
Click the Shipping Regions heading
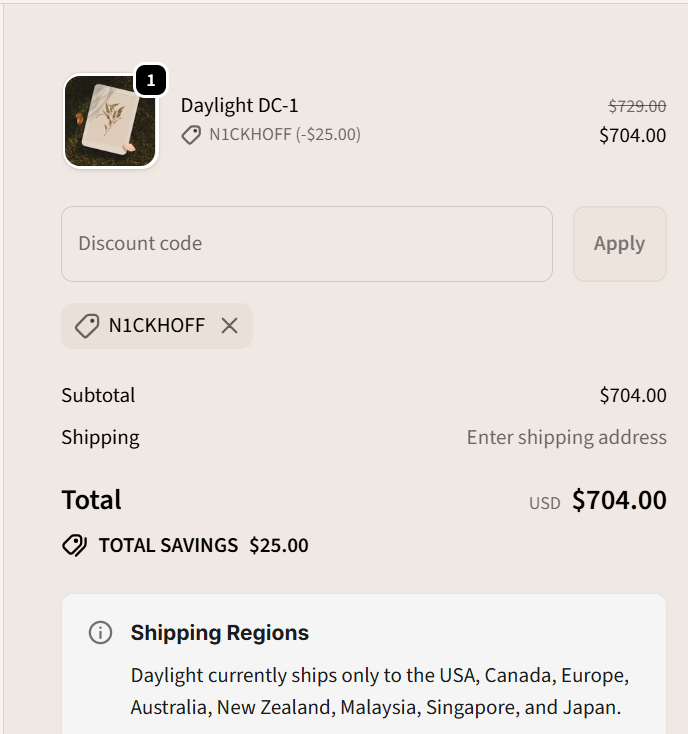pyautogui.click(x=219, y=633)
